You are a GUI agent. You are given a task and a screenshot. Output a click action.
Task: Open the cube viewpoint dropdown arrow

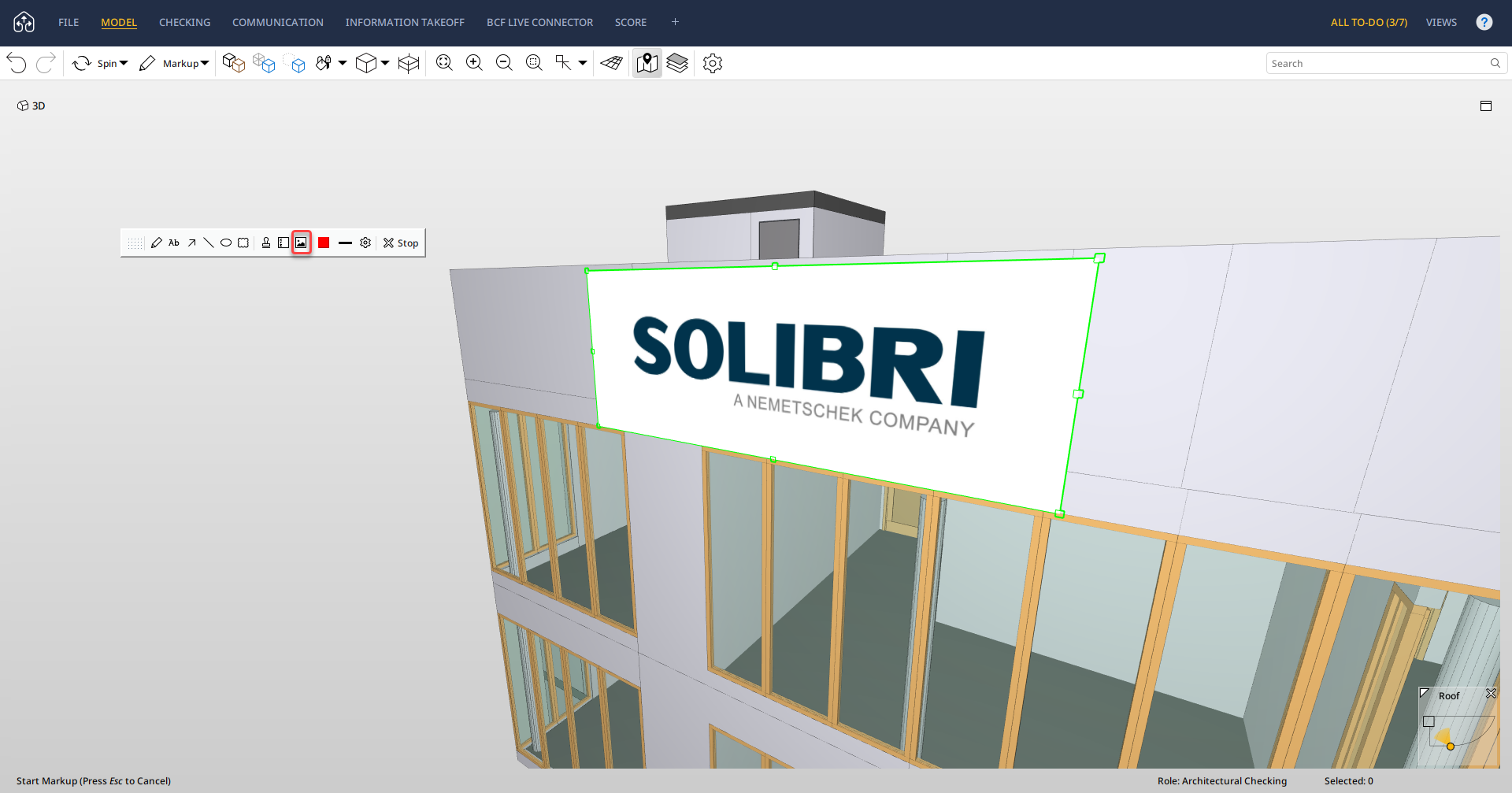(385, 63)
